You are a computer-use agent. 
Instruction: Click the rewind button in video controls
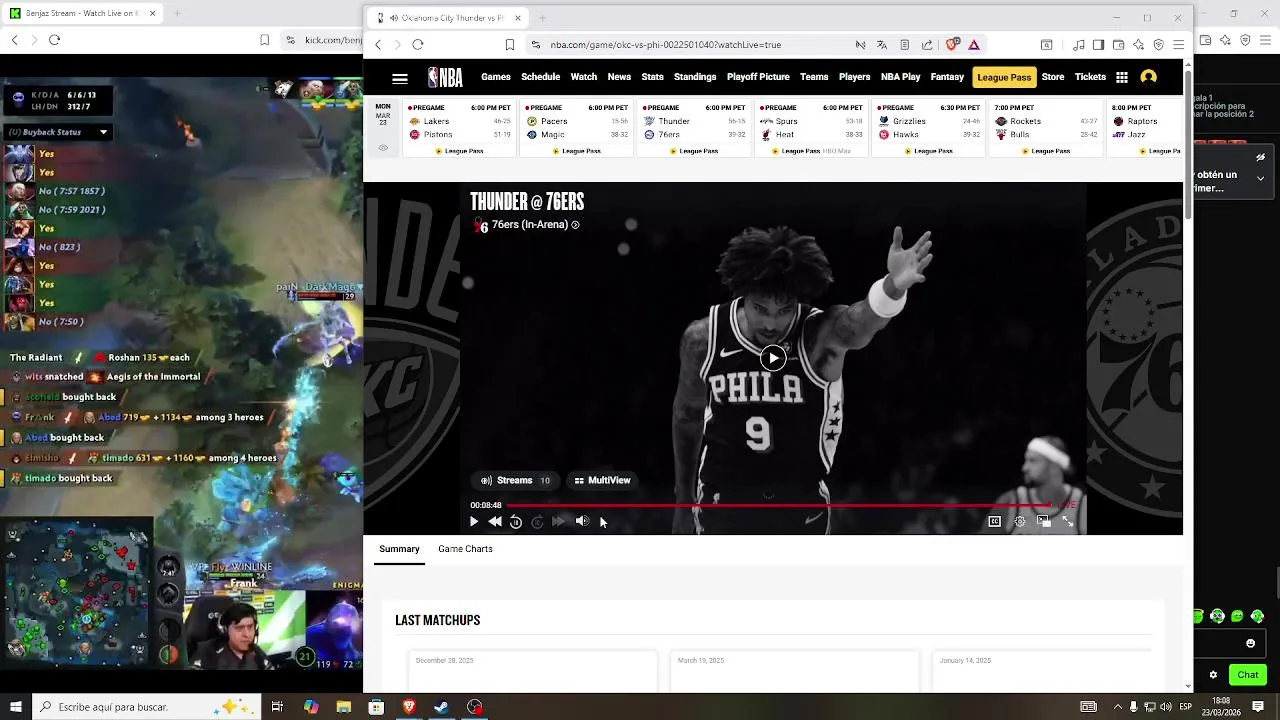point(495,521)
